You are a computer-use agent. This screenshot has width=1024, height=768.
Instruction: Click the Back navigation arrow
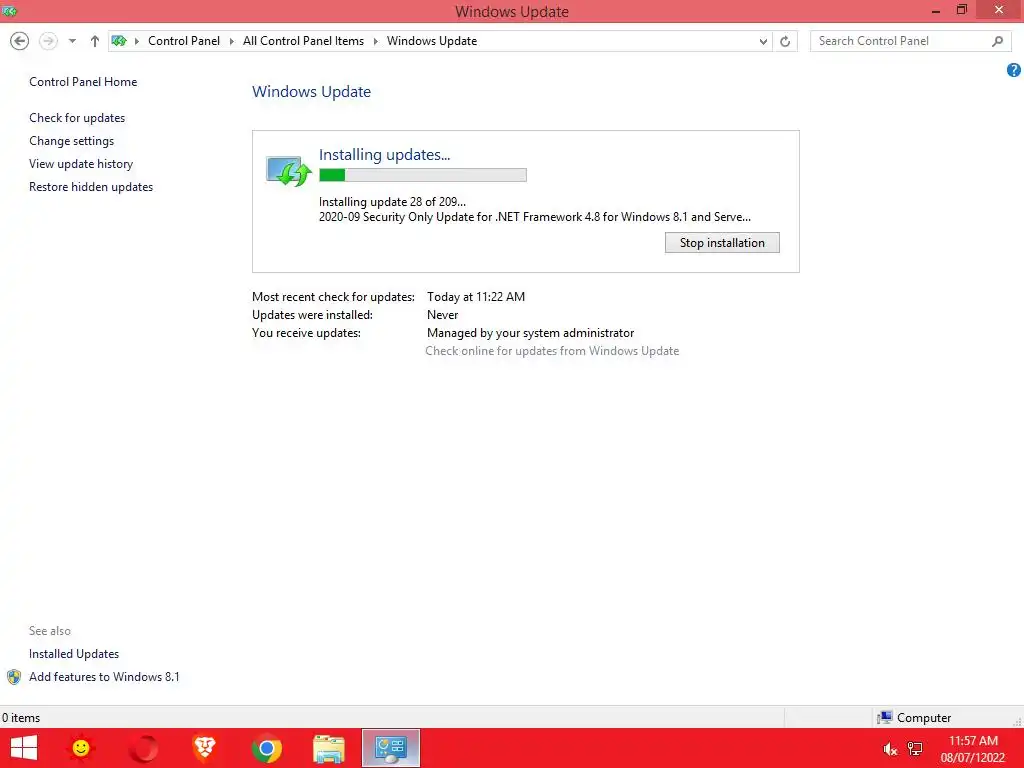click(x=20, y=41)
